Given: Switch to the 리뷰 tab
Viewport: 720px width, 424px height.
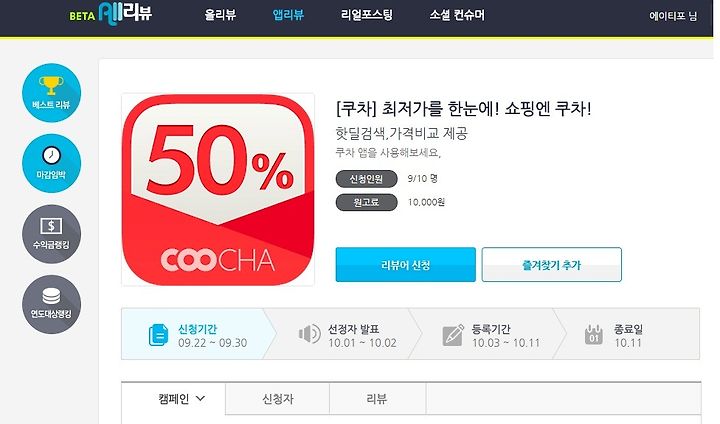Looking at the screenshot, I should pos(377,399).
